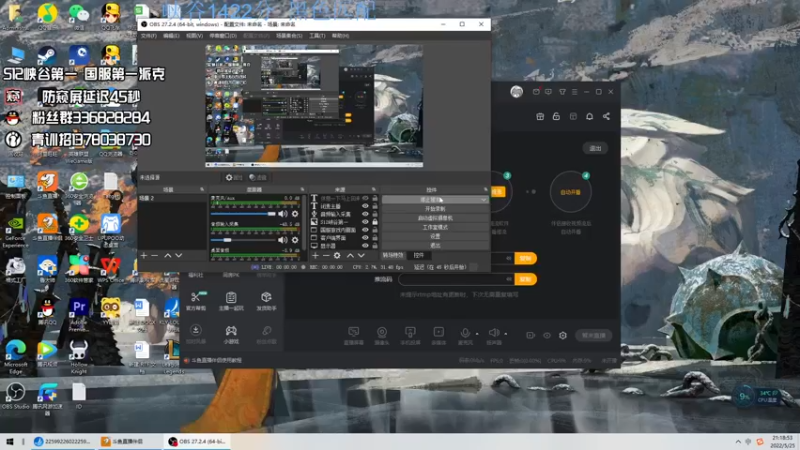The height and width of the screenshot is (450, 800).
Task: Open the OBS Studio desktop shortcut
Action: pyautogui.click(x=15, y=394)
